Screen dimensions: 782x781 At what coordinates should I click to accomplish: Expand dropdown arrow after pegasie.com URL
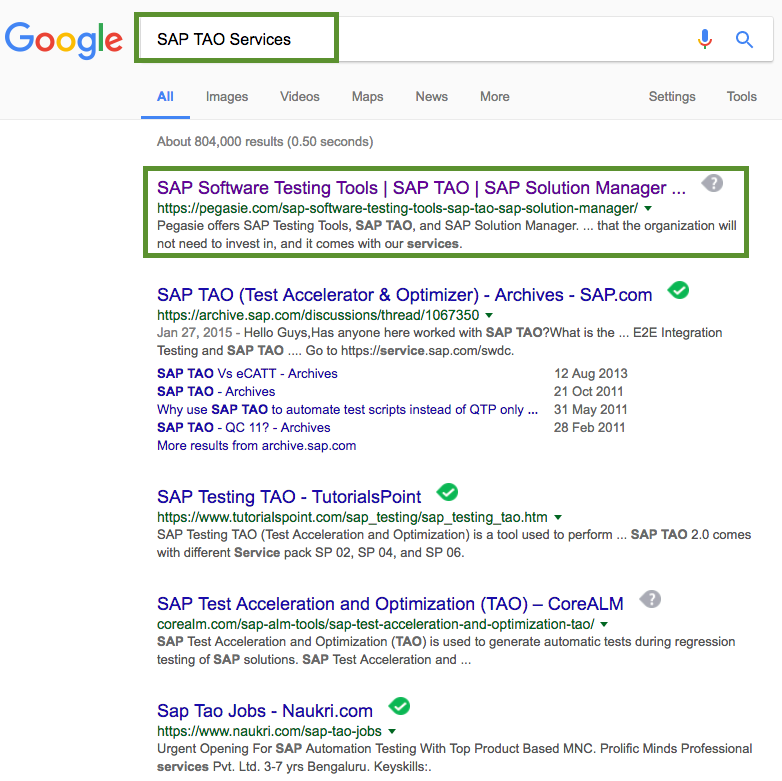[x=648, y=208]
